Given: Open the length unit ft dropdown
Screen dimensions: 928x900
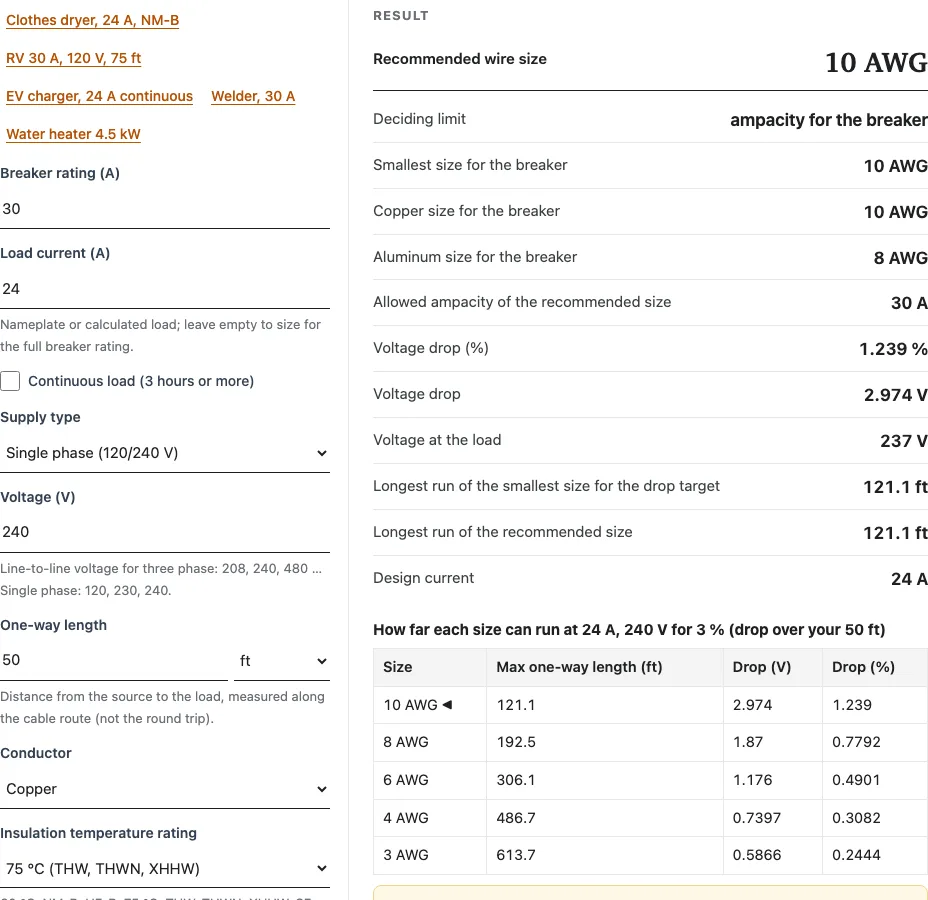Looking at the screenshot, I should (x=282, y=661).
